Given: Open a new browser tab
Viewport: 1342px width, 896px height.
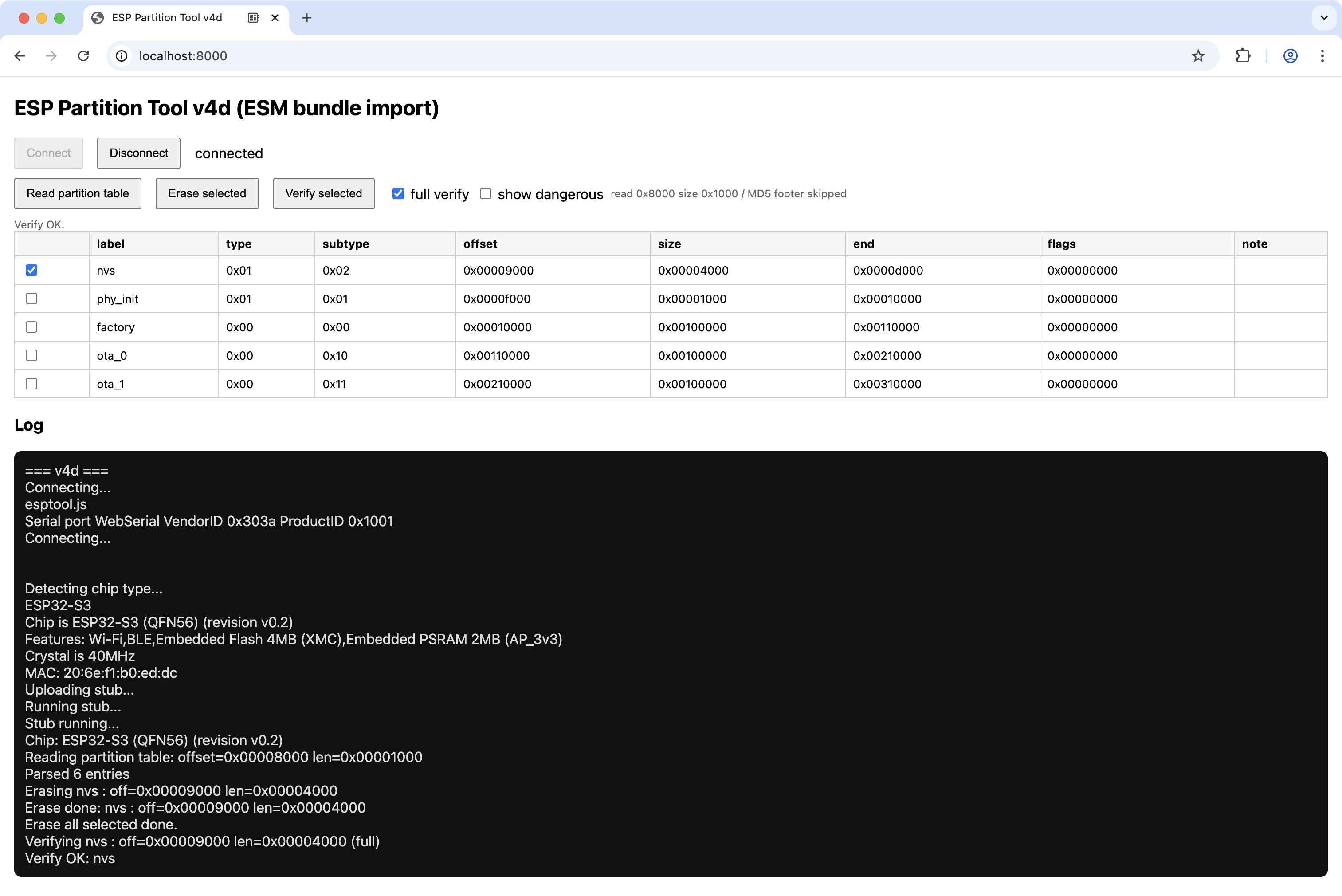Looking at the screenshot, I should click(307, 18).
